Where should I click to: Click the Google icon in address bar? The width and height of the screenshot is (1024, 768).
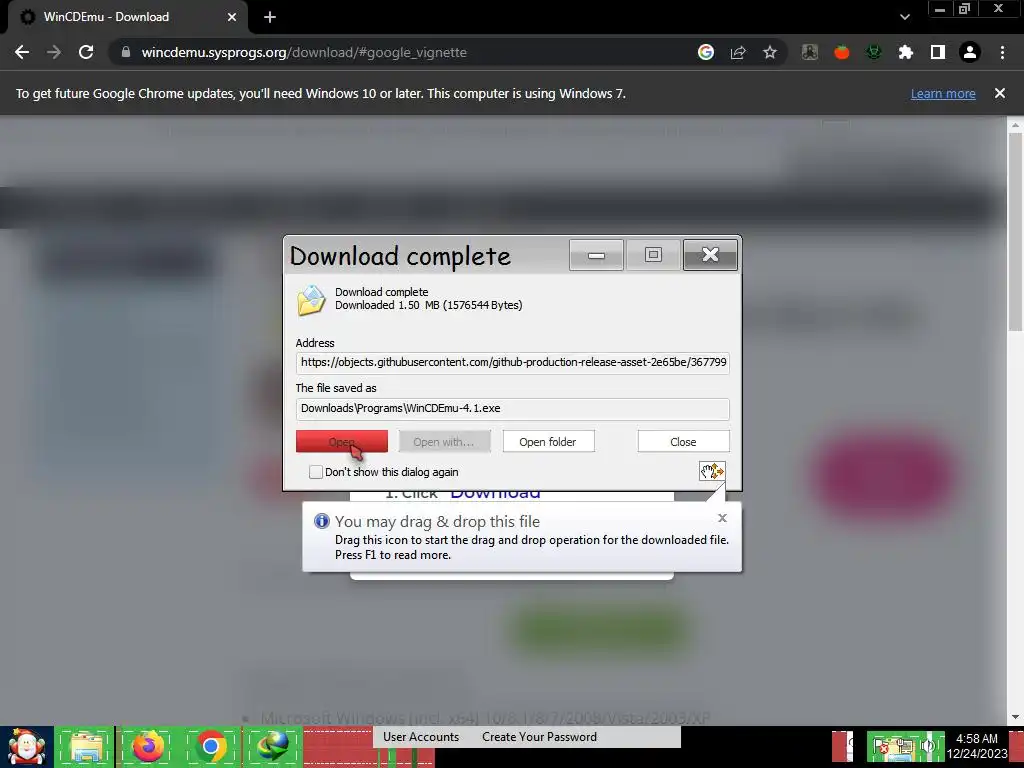pos(706,52)
